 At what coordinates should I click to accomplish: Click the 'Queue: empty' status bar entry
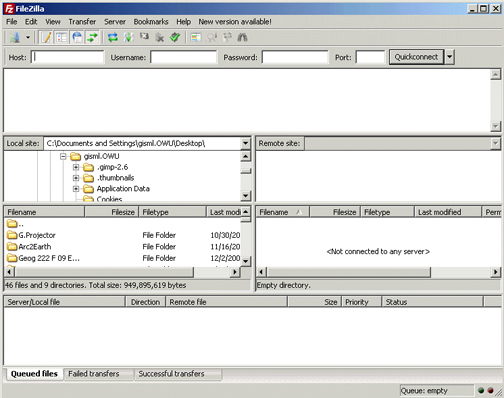click(x=436, y=391)
